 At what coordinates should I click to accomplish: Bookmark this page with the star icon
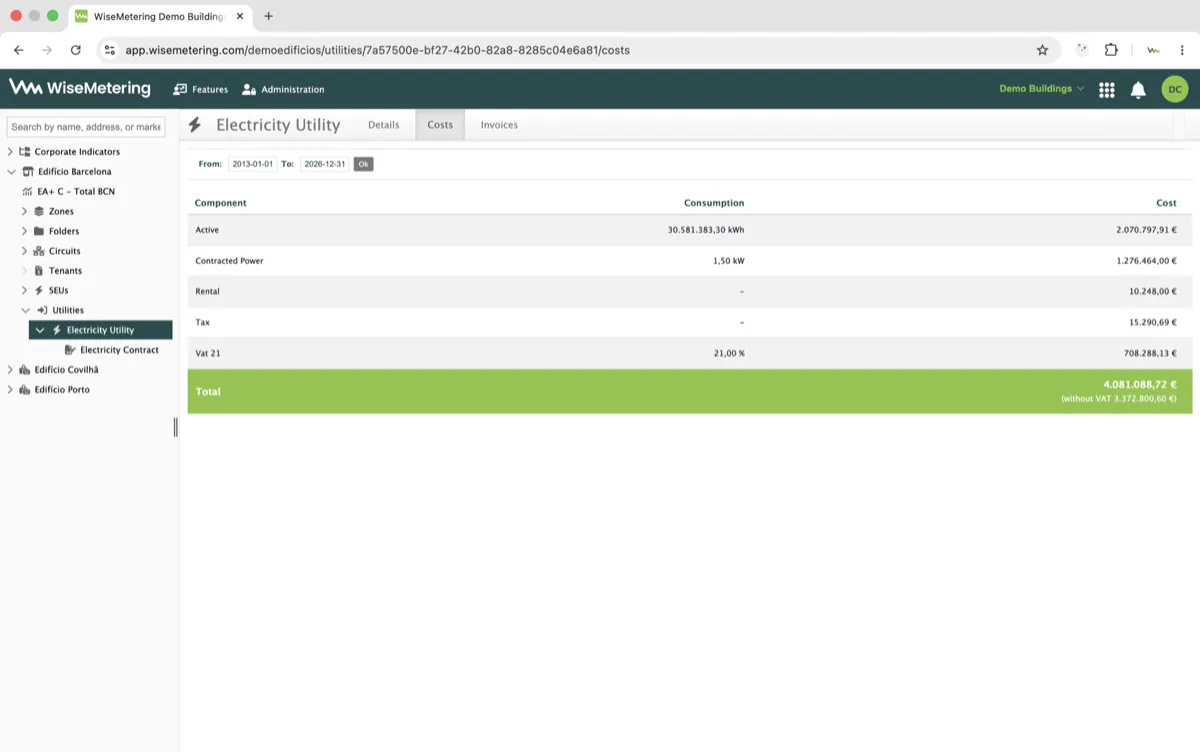tap(1042, 49)
